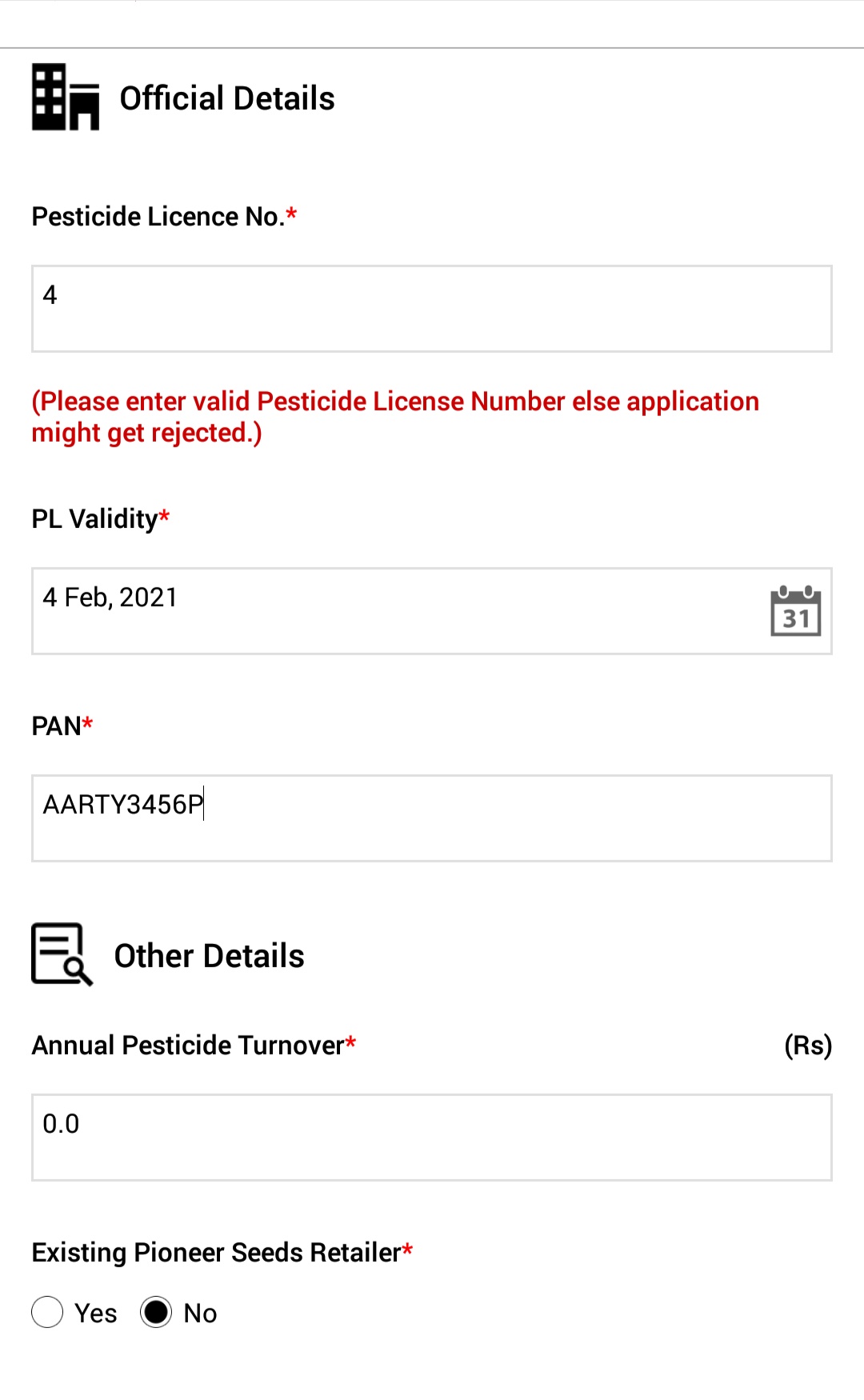Focus the Pesticide Licence No. input field

432,309
